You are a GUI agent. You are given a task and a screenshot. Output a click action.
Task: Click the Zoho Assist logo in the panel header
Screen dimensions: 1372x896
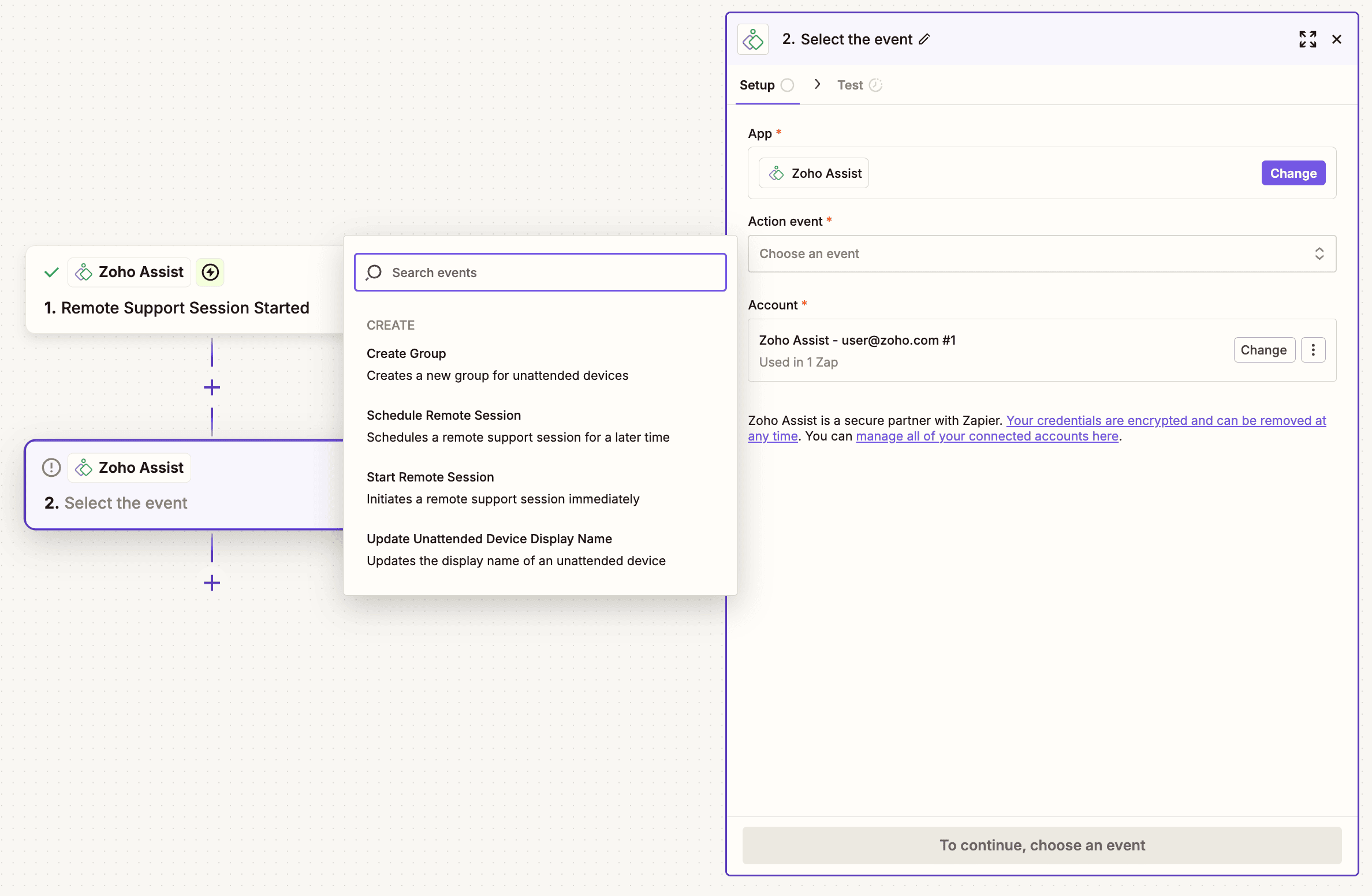(753, 39)
